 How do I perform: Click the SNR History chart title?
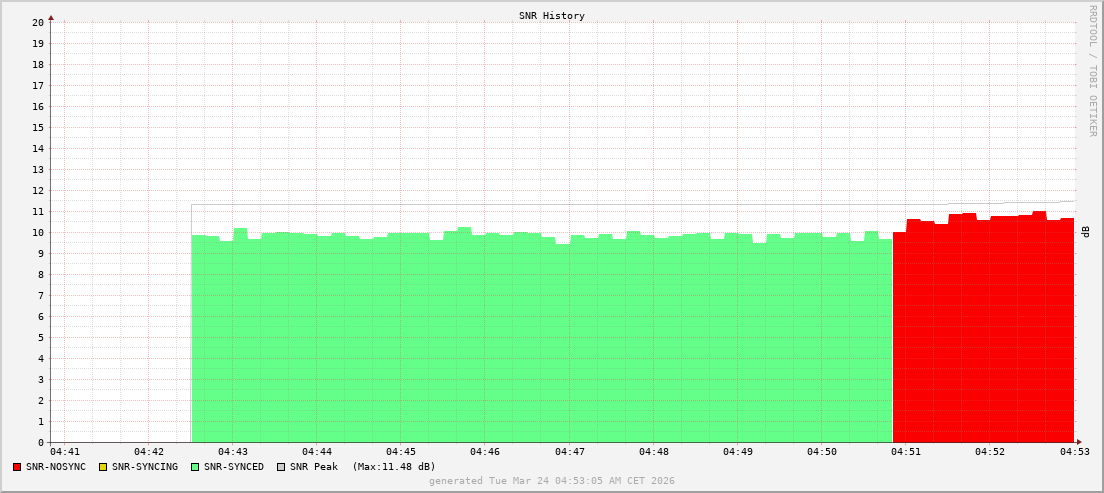552,16
